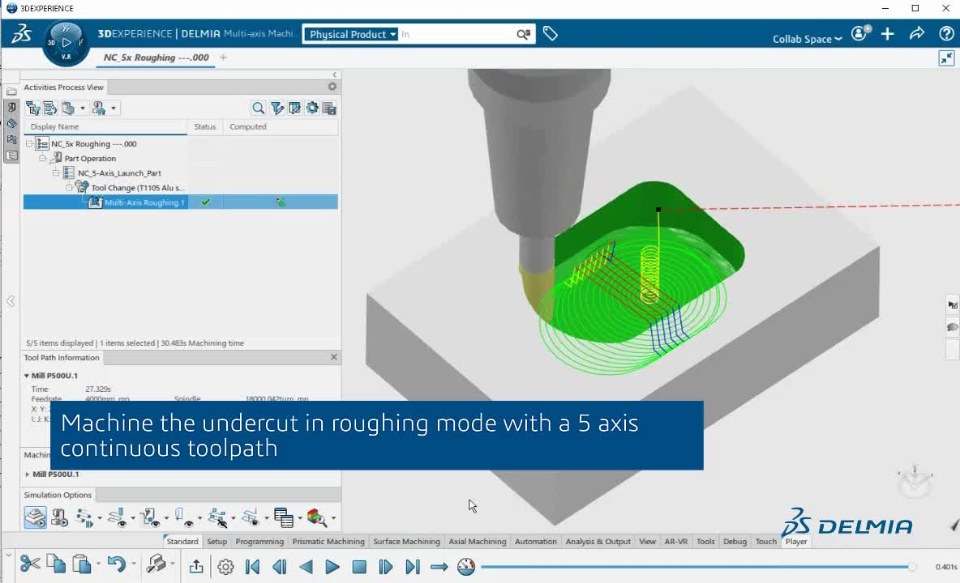Click the simulation timeline slider handle

point(912,566)
